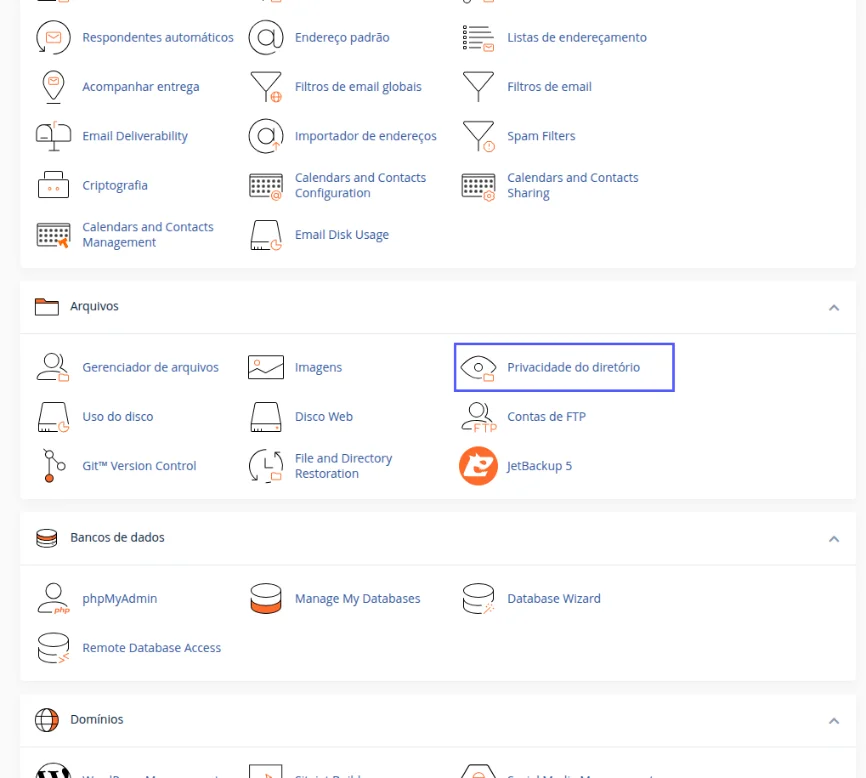Click the Uso do disco icon
The height and width of the screenshot is (778, 866).
coord(54,417)
